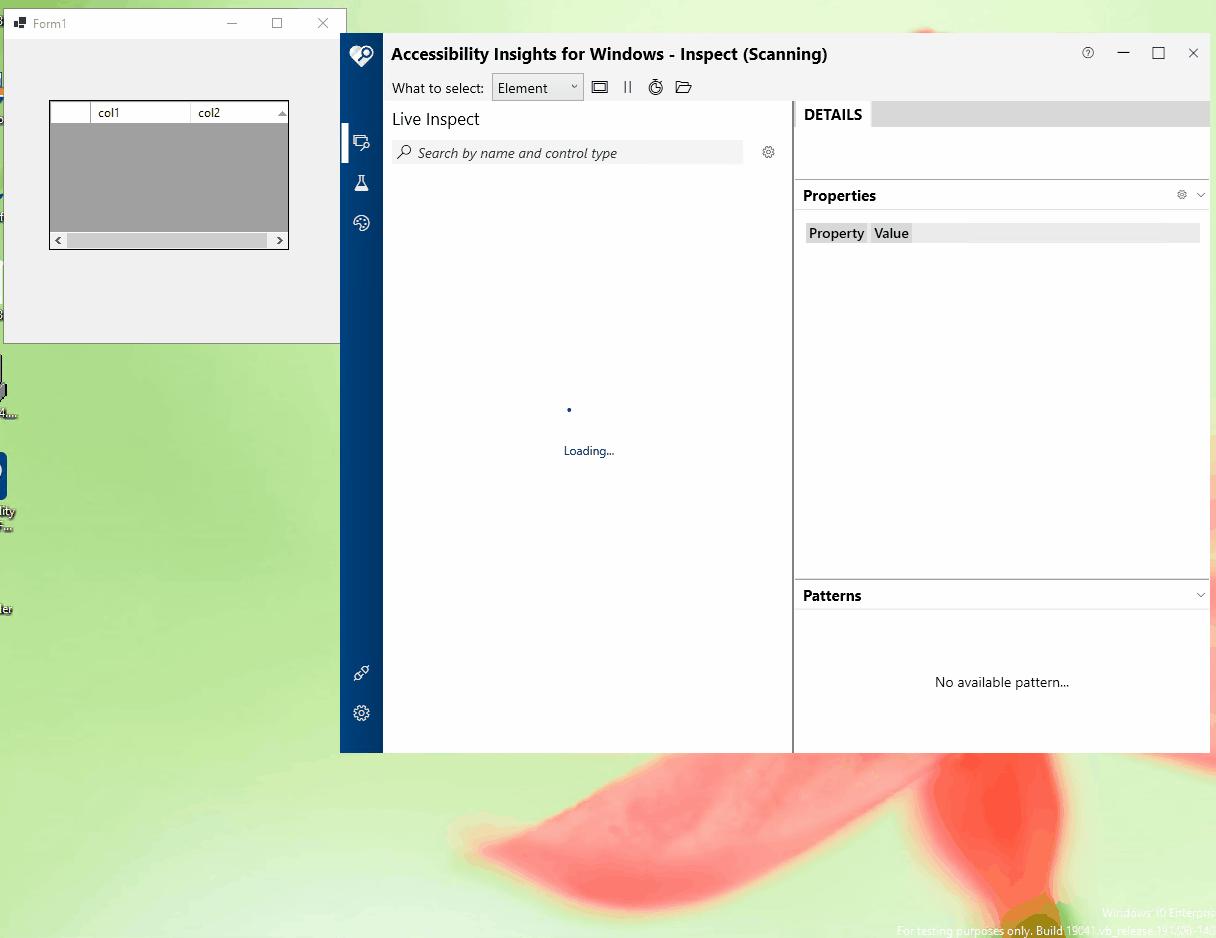The image size is (1216, 938).
Task: Open Help via the question mark icon
Action: 1088,53
